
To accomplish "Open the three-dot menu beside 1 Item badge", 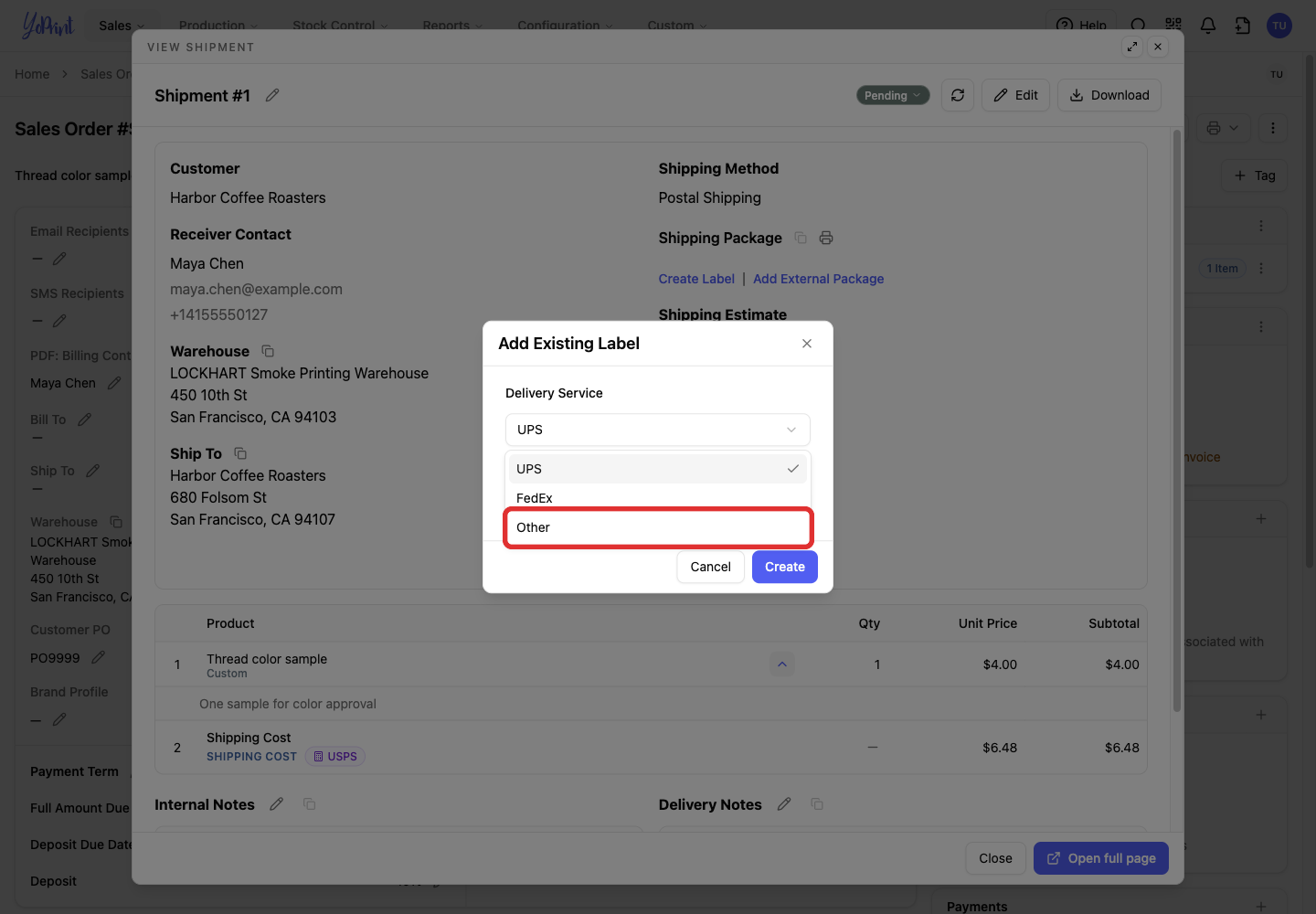I will pos(1261,268).
